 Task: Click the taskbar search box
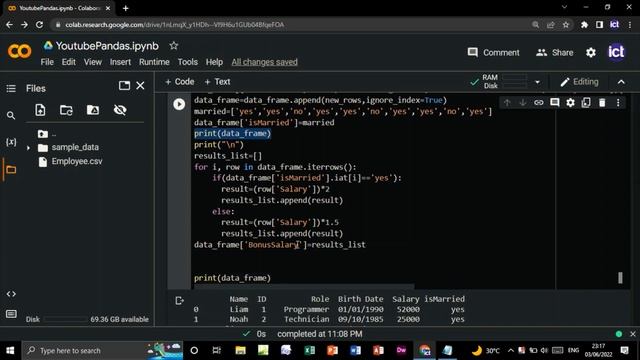coord(102,350)
